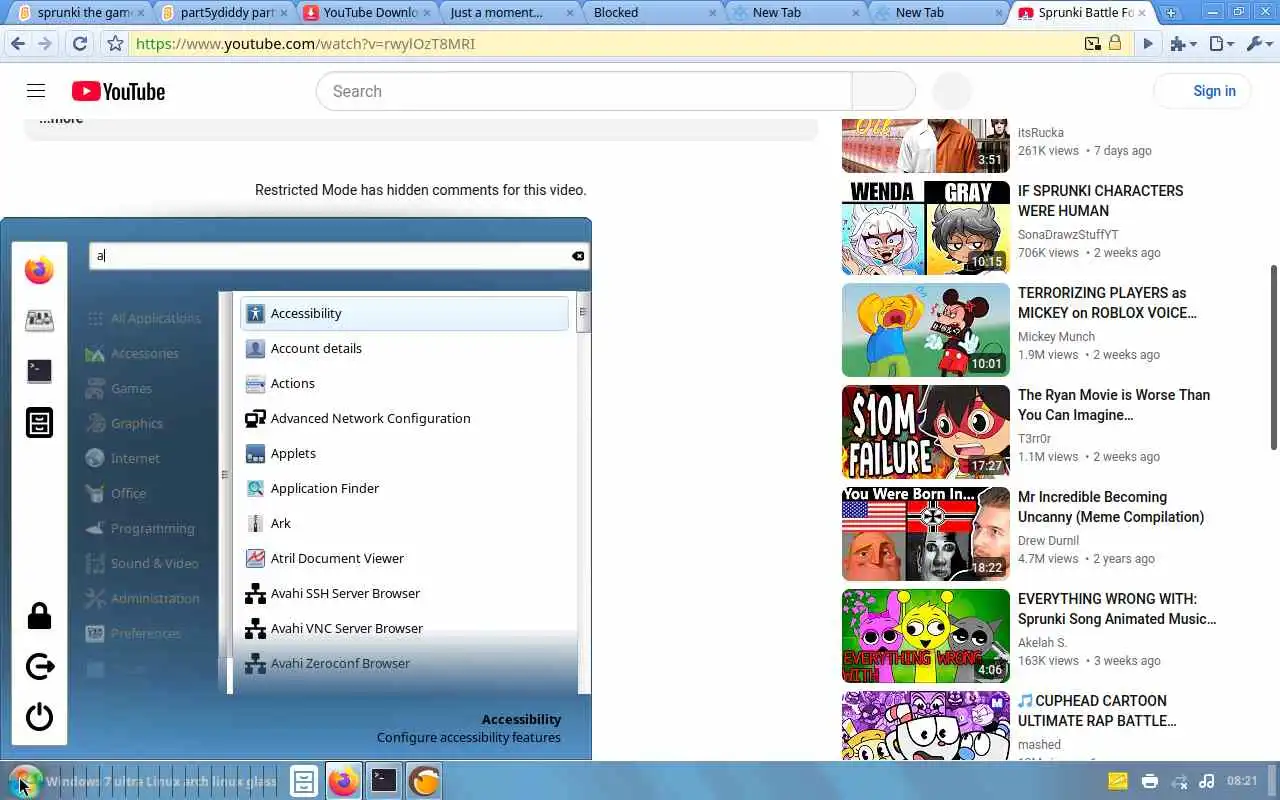Bookmark this page with the star icon

115,44
